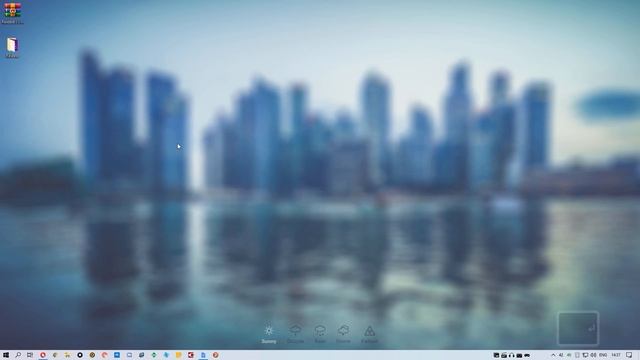Open the black circle app on taskbar

(x=80, y=355)
